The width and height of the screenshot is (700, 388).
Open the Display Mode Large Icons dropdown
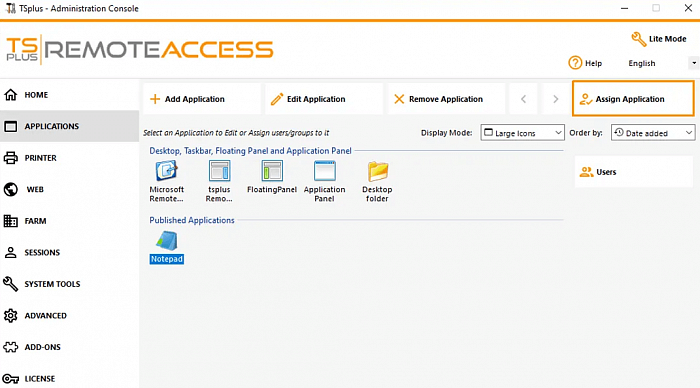tap(522, 133)
